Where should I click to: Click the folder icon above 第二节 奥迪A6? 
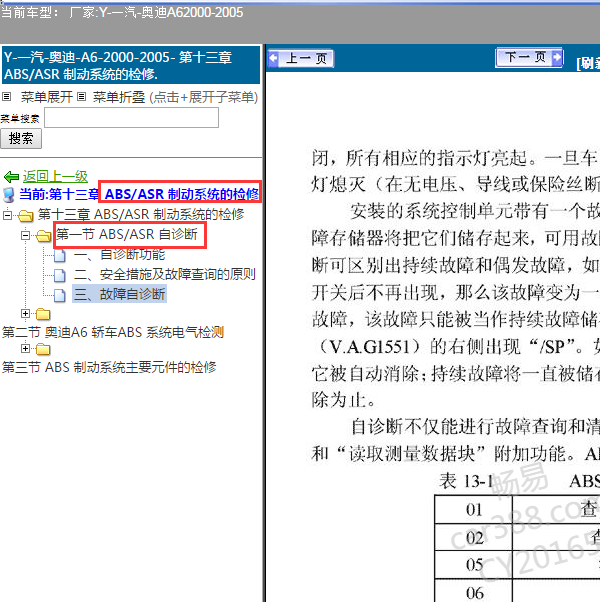pos(43,314)
